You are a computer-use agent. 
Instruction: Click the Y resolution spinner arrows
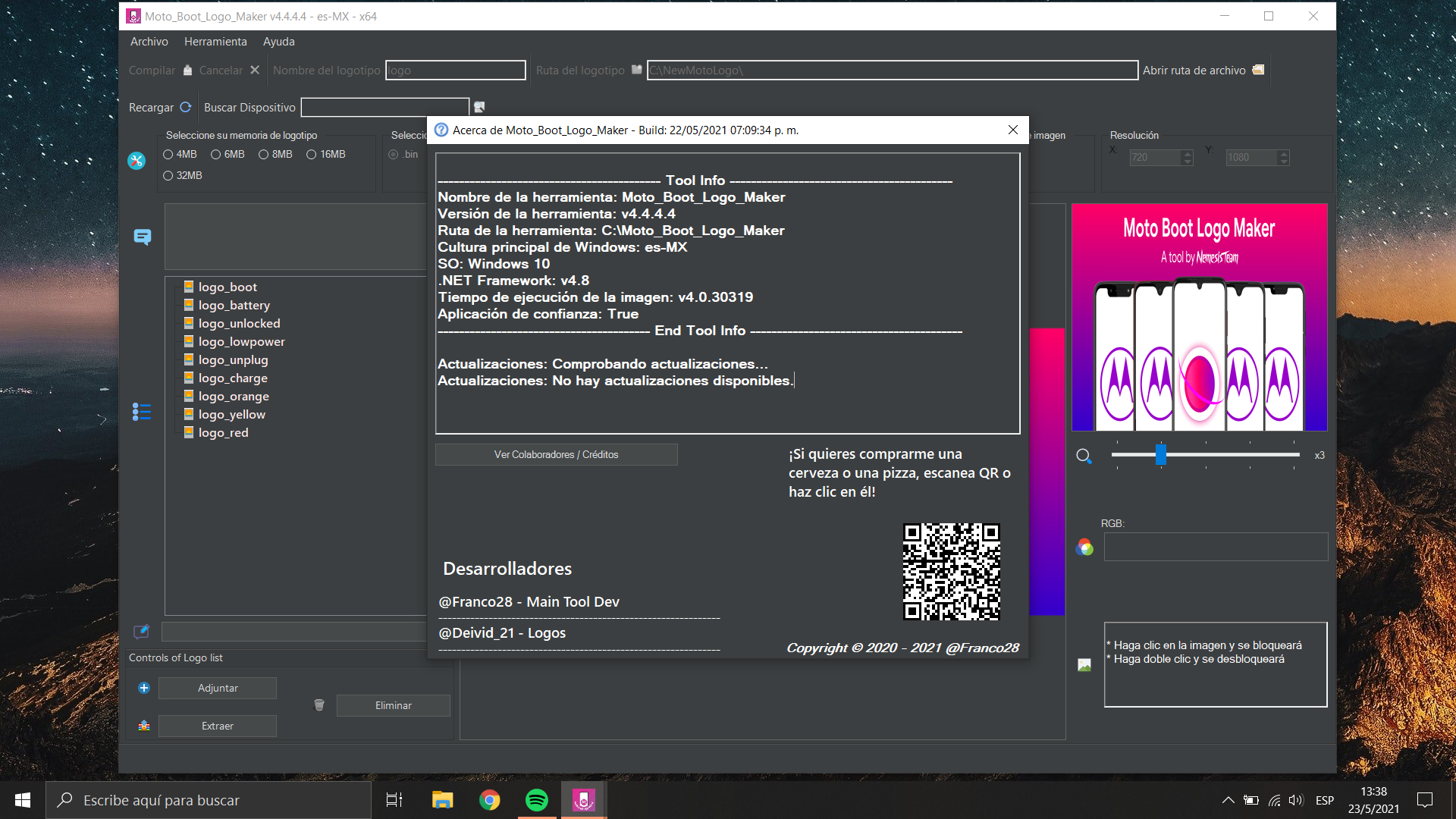(1283, 158)
